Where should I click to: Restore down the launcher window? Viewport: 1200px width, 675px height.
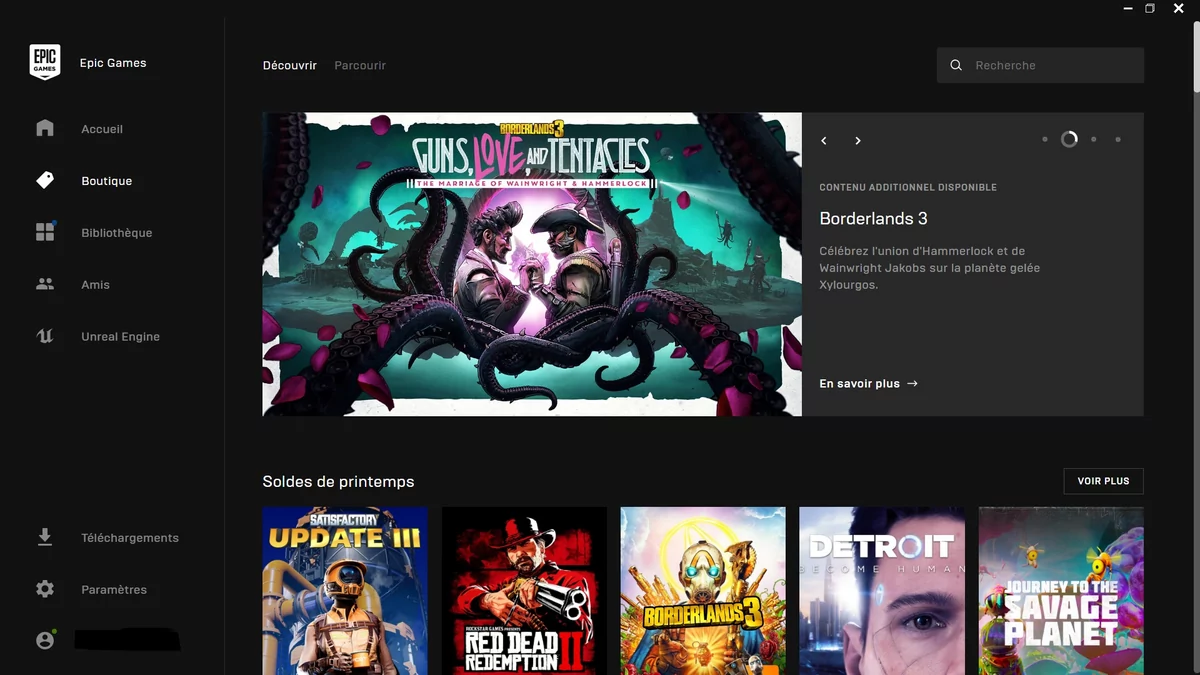[1150, 8]
